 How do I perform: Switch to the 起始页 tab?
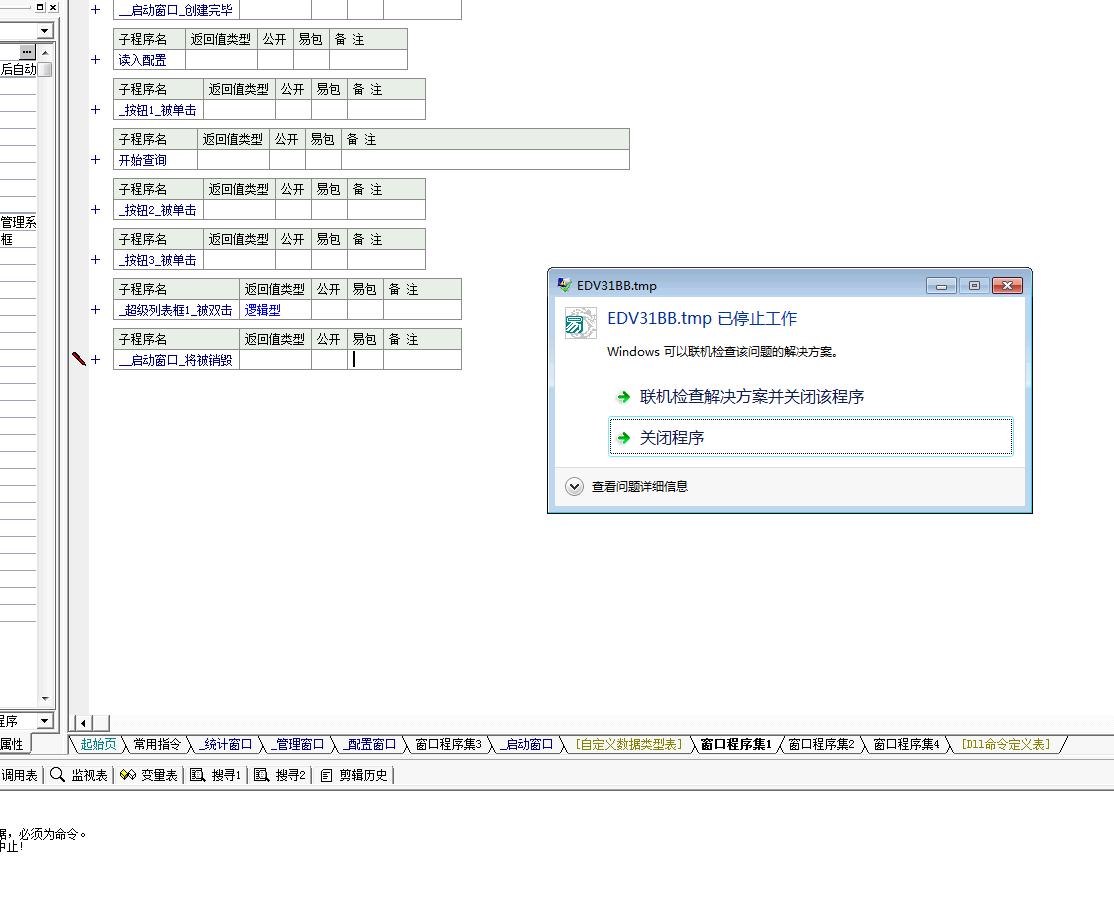[x=98, y=744]
